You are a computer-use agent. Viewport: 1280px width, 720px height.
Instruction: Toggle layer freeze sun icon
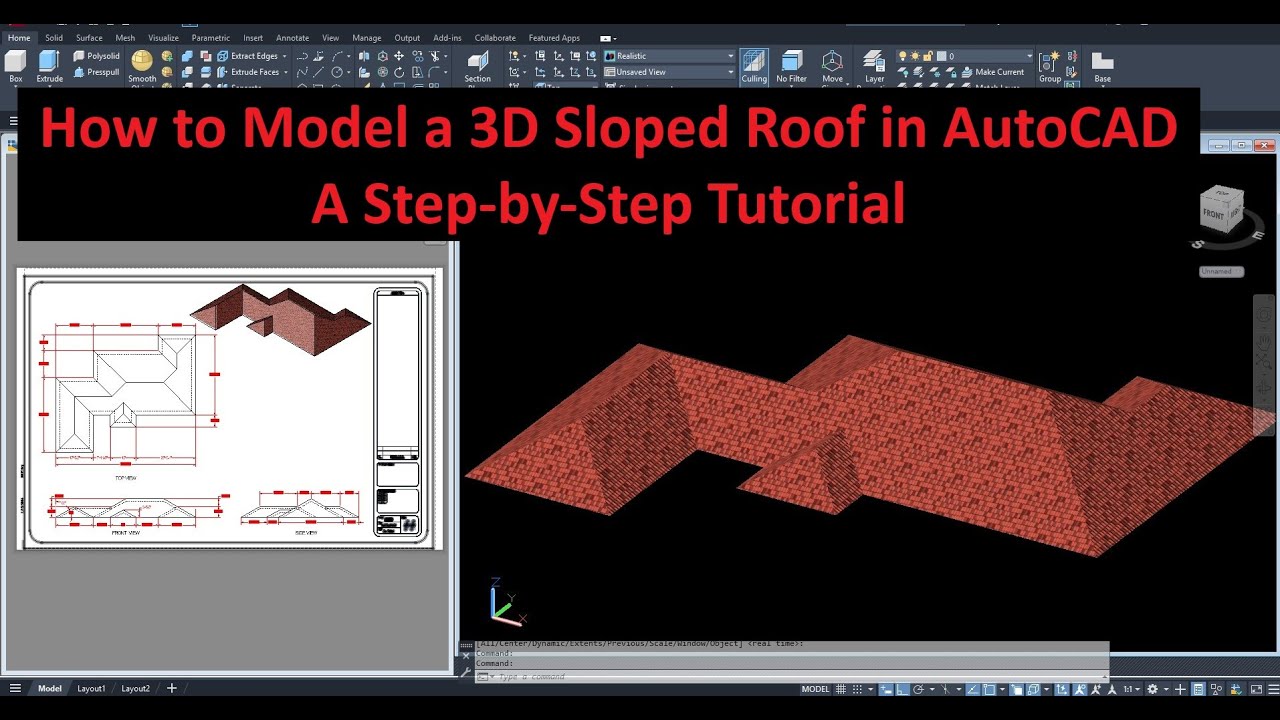coord(915,56)
